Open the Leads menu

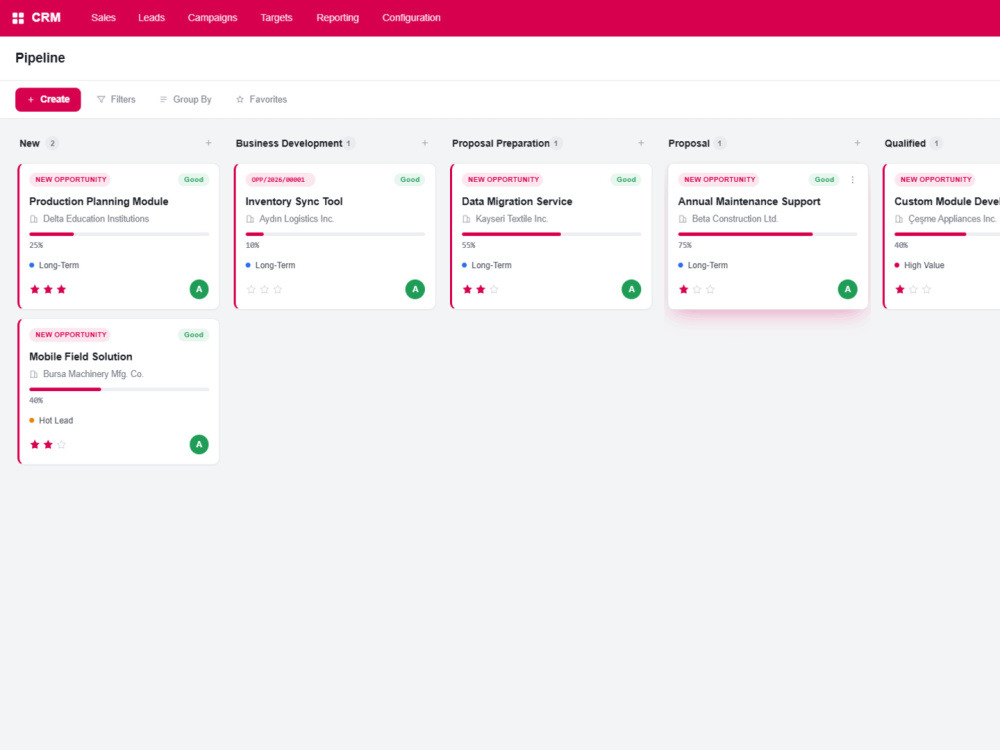pos(151,18)
